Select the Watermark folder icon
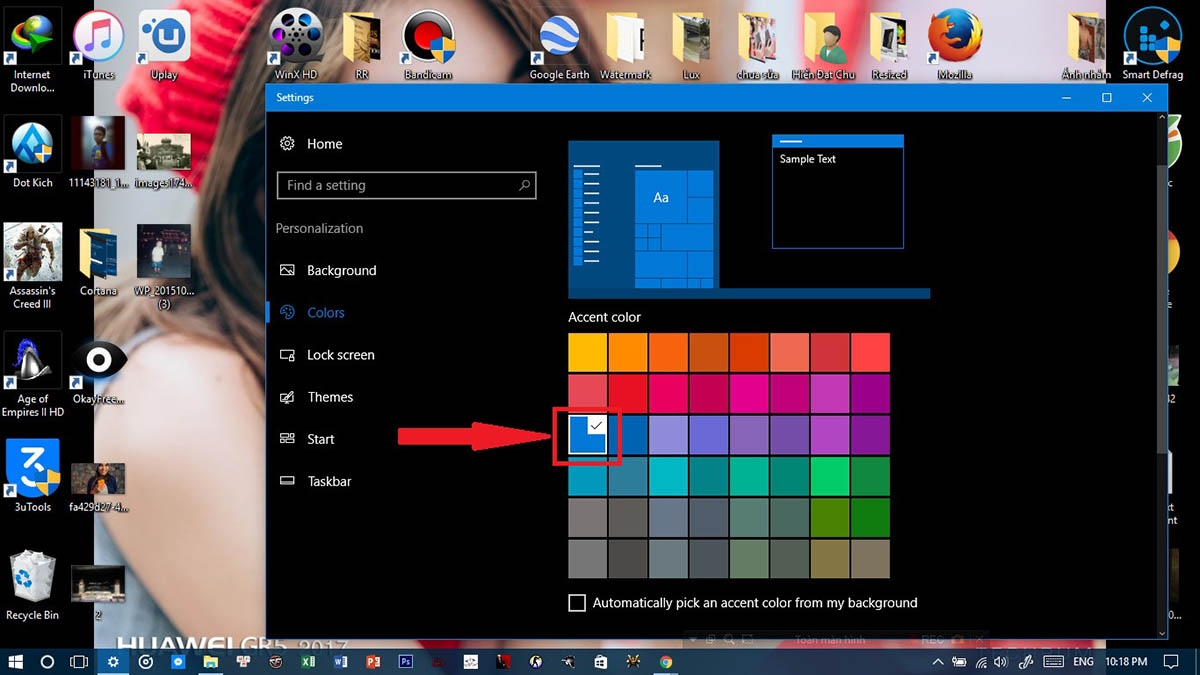Screen dimensions: 1200x675 coord(625,46)
